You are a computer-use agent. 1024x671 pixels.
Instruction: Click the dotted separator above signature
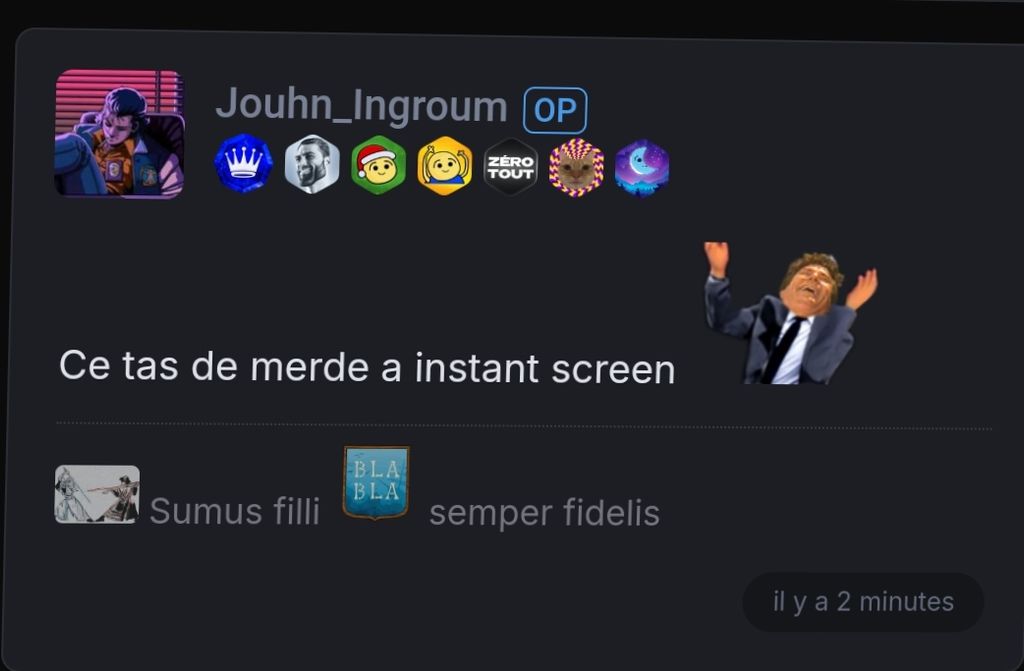(524, 426)
